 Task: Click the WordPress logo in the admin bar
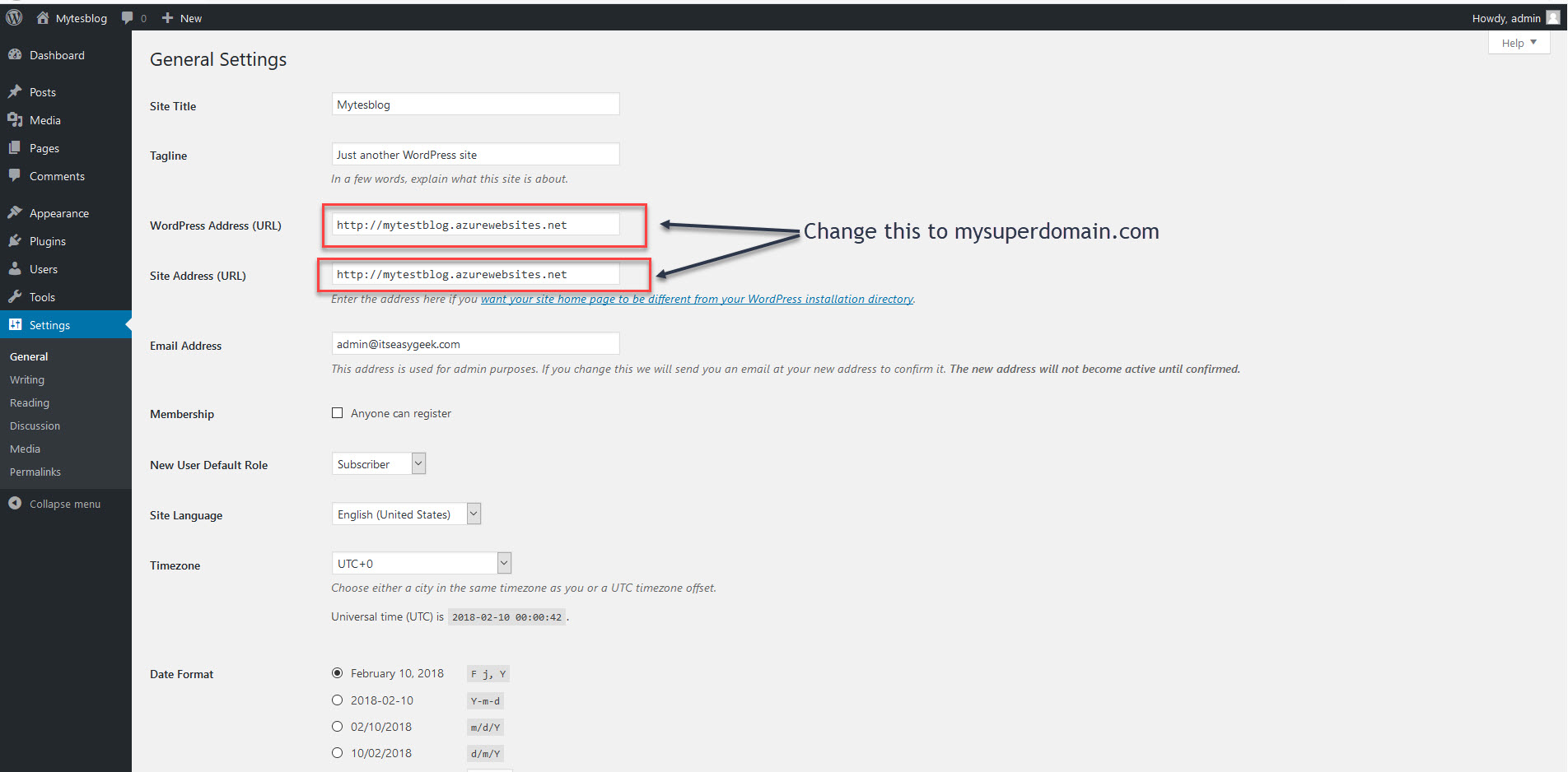coord(13,17)
